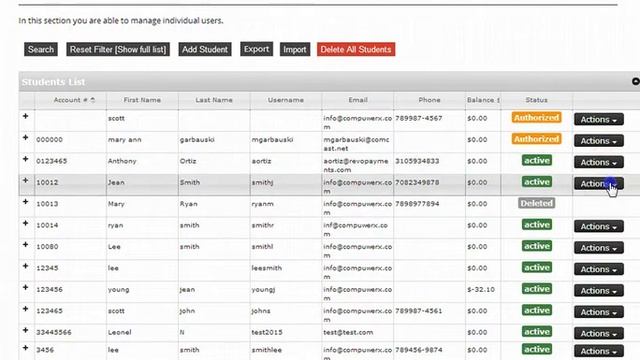Expand row for account 12345
Viewport: 640px width, 360px height.
pyautogui.click(x=25, y=266)
